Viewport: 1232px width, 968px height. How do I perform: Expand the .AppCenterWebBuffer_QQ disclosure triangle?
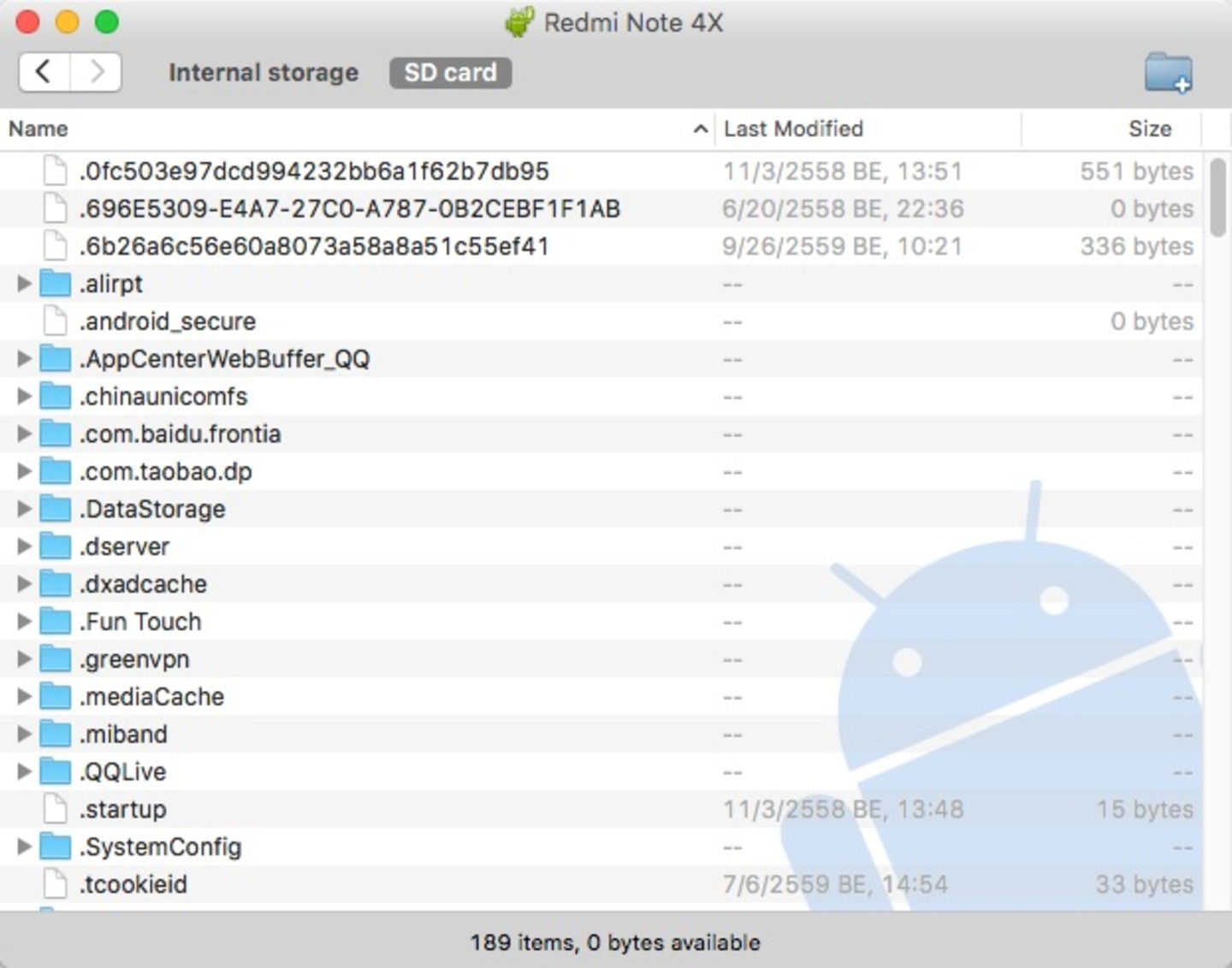pyautogui.click(x=24, y=359)
